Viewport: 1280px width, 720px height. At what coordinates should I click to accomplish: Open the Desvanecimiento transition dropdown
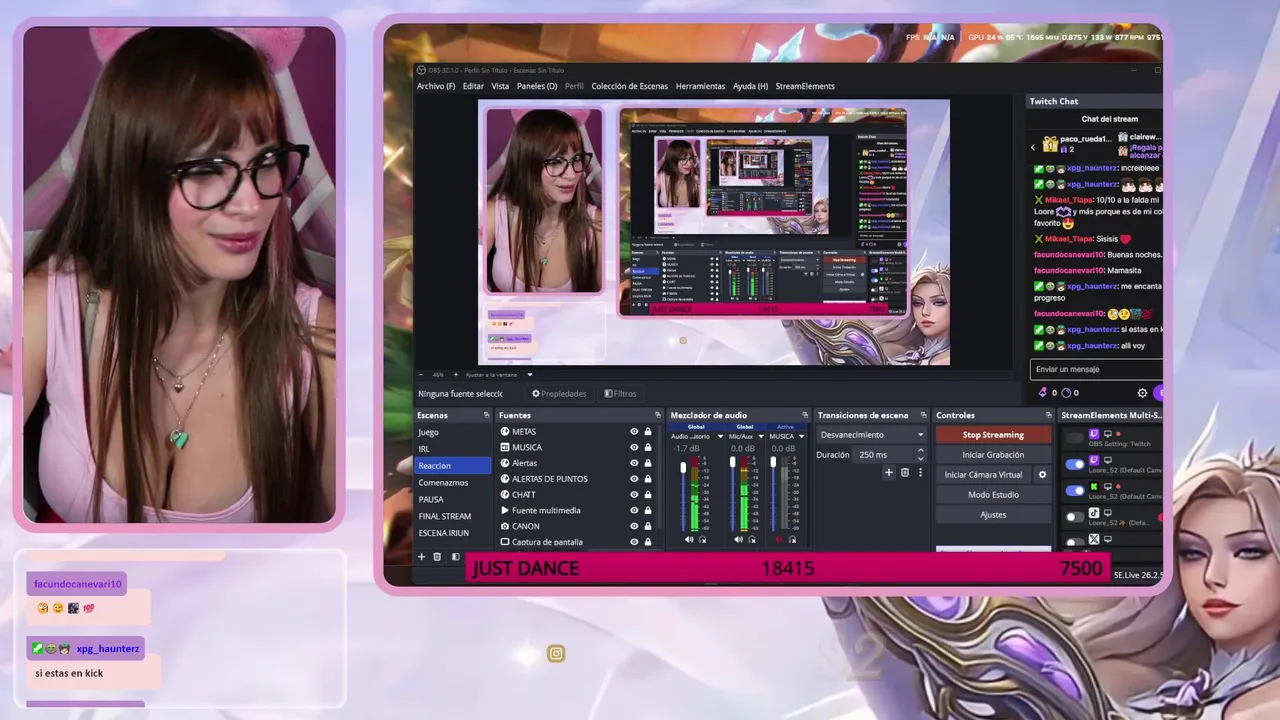(872, 435)
